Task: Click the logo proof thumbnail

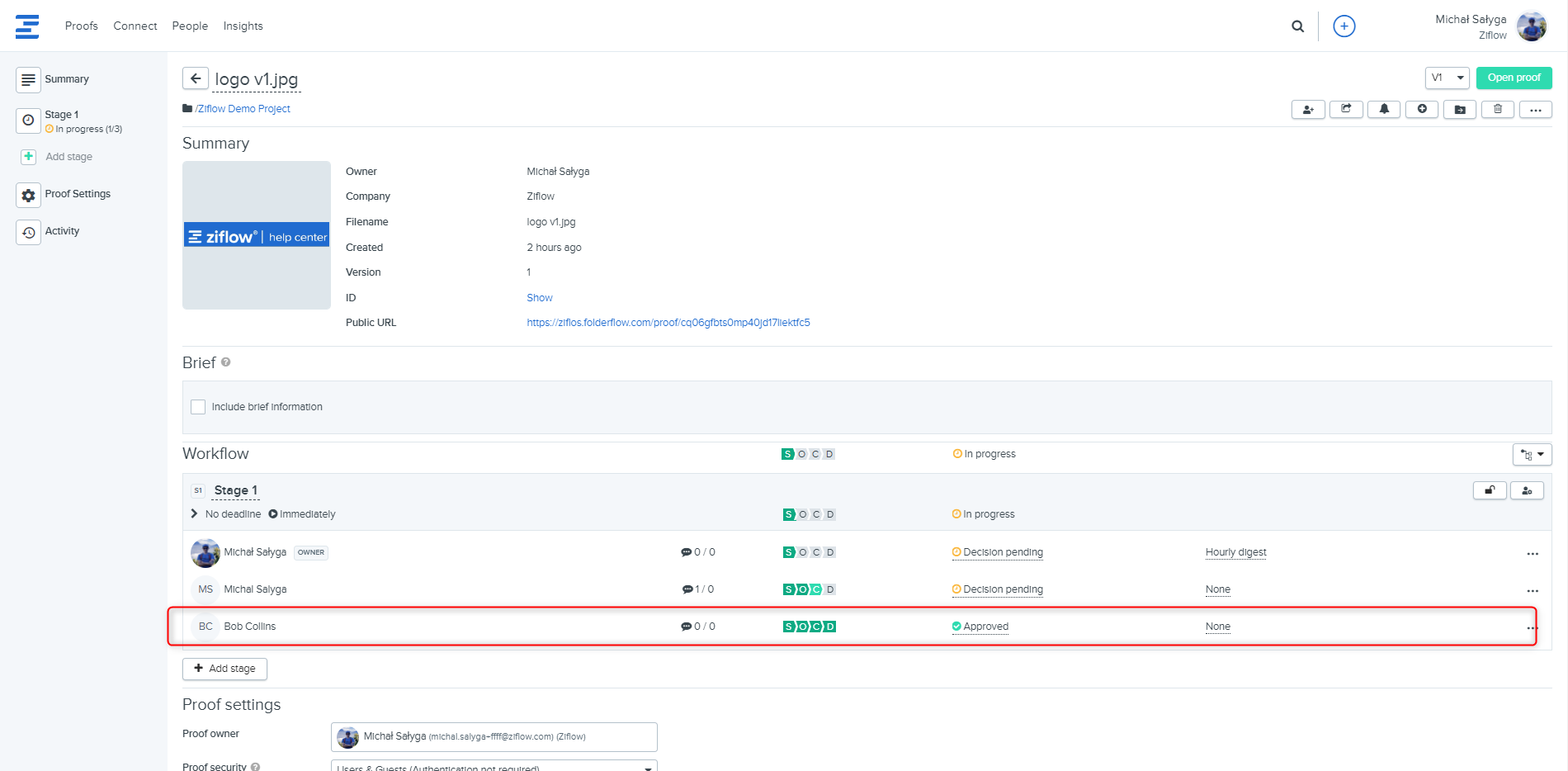Action: (x=257, y=235)
